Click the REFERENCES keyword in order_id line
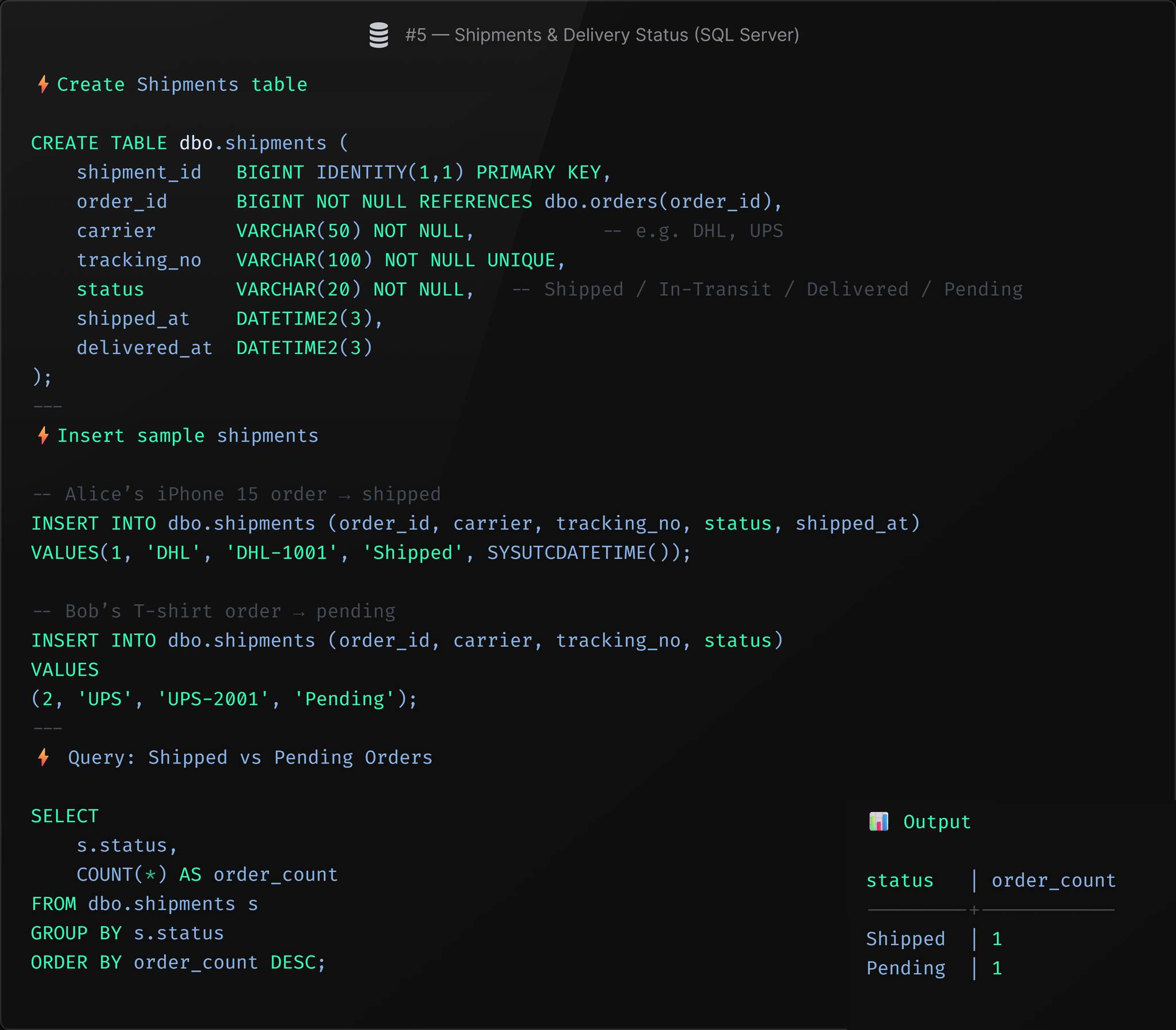Image resolution: width=1176 pixels, height=1030 pixels. tap(475, 202)
